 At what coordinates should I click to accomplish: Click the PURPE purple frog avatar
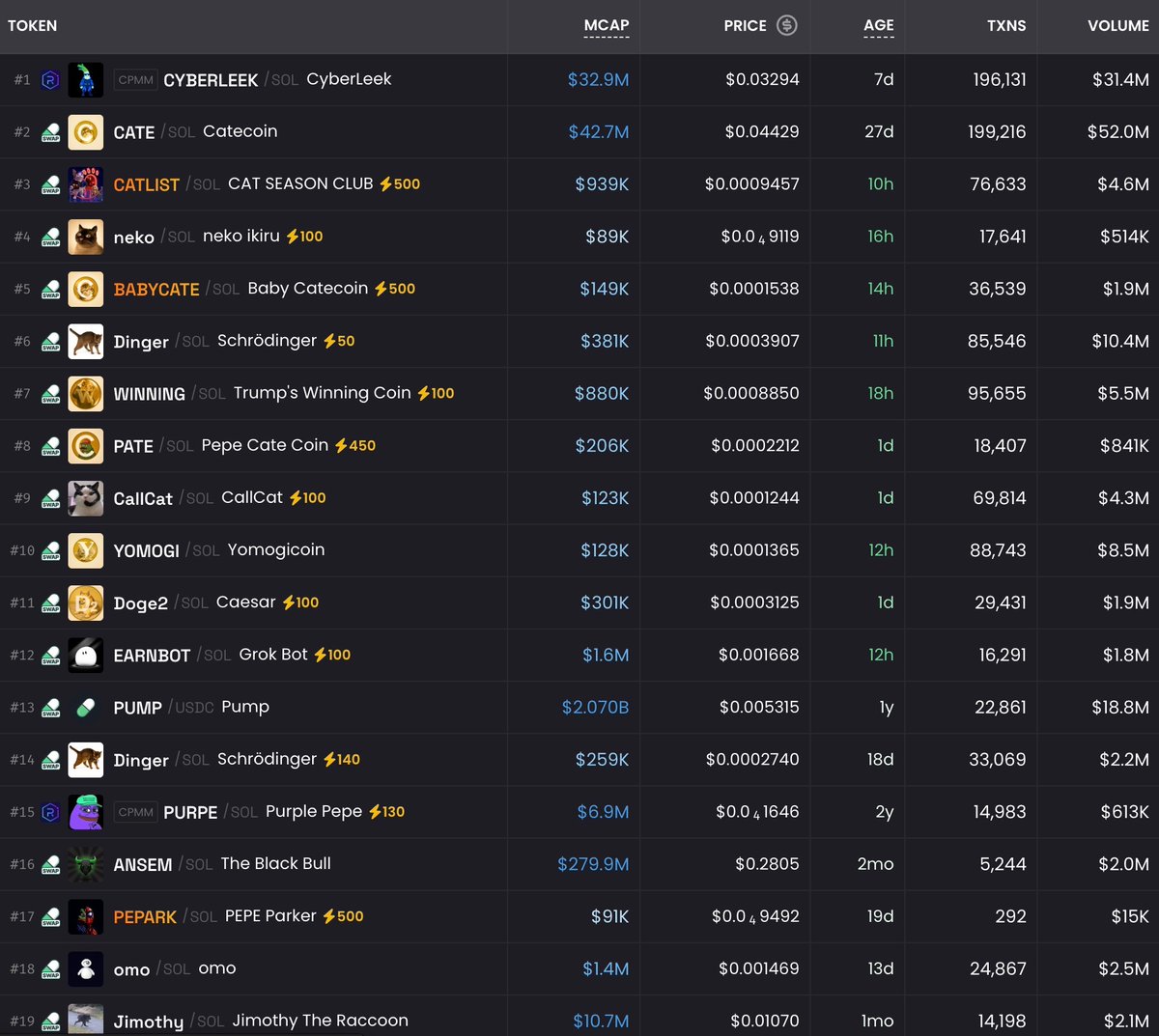(86, 811)
